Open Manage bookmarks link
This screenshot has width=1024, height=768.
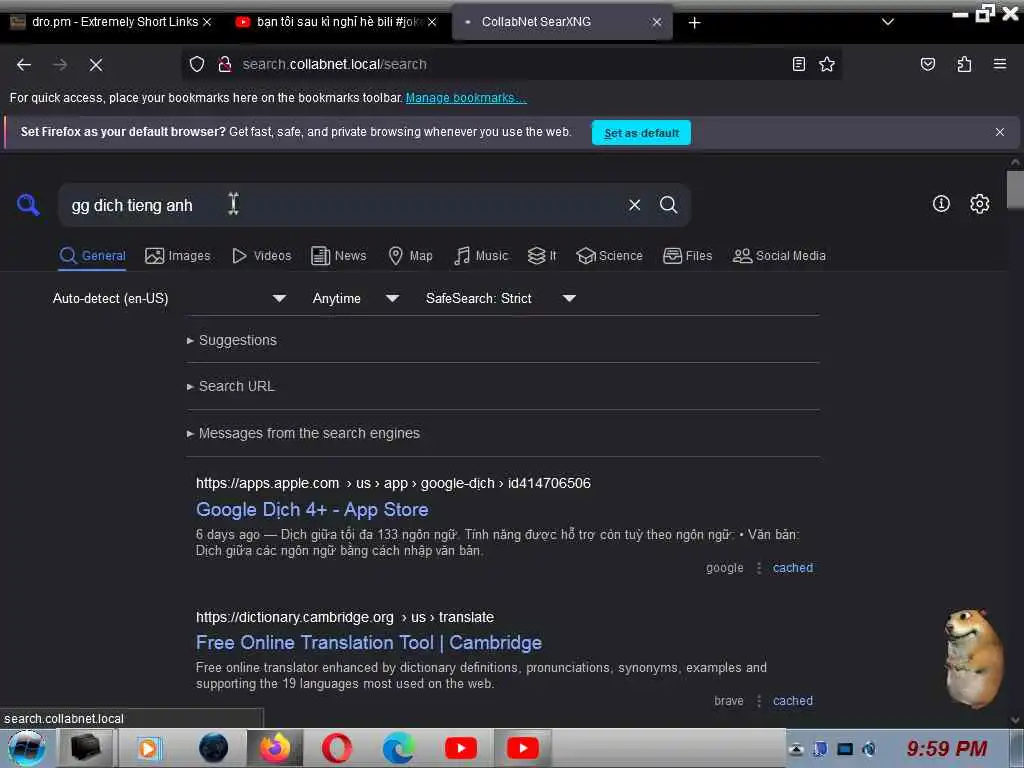coord(466,97)
